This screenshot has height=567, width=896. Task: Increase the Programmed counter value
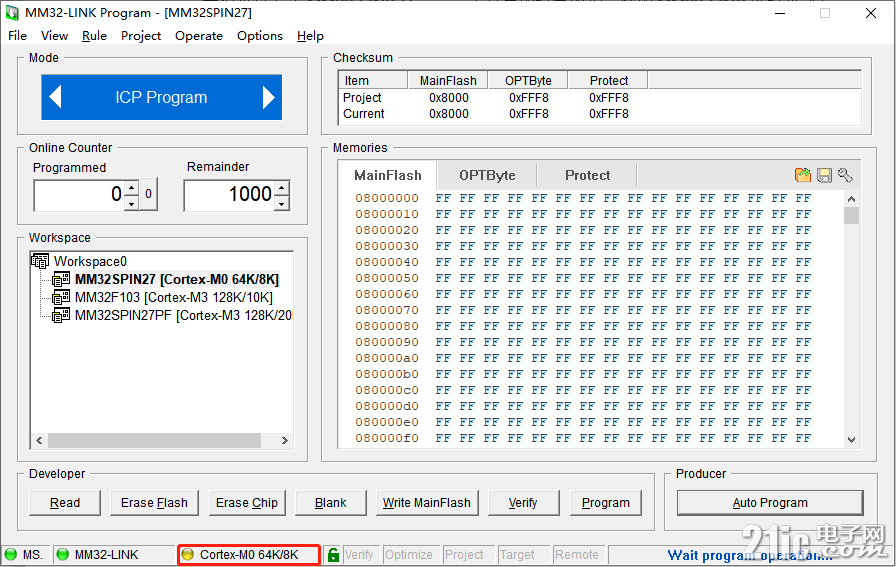(132, 188)
